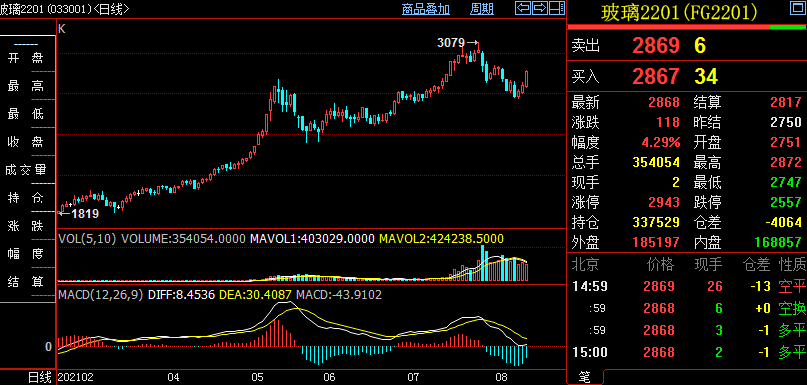The image size is (807, 385).
Task: Click the buy volume value 34
Action: coord(706,77)
